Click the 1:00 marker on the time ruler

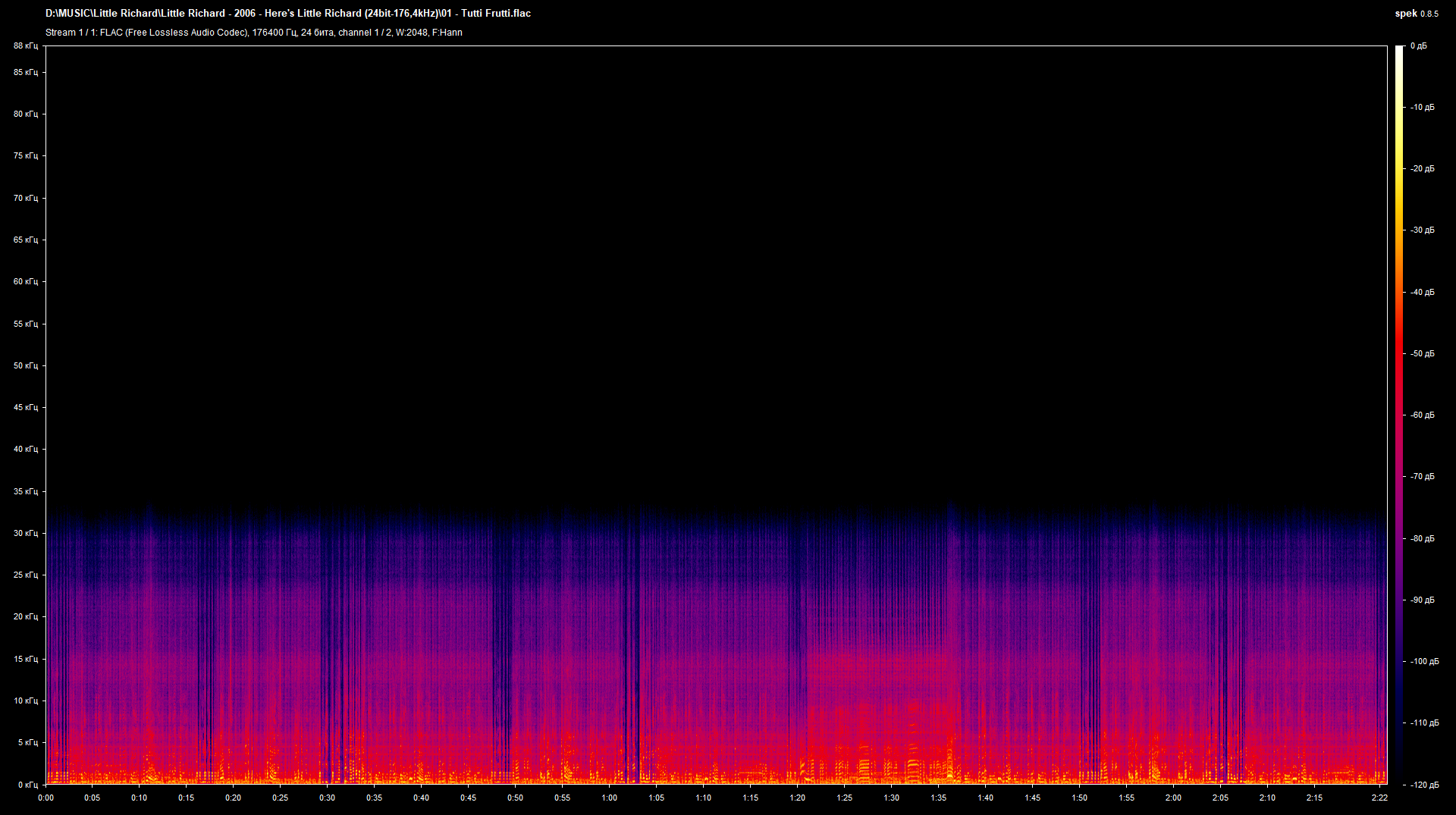click(x=610, y=798)
